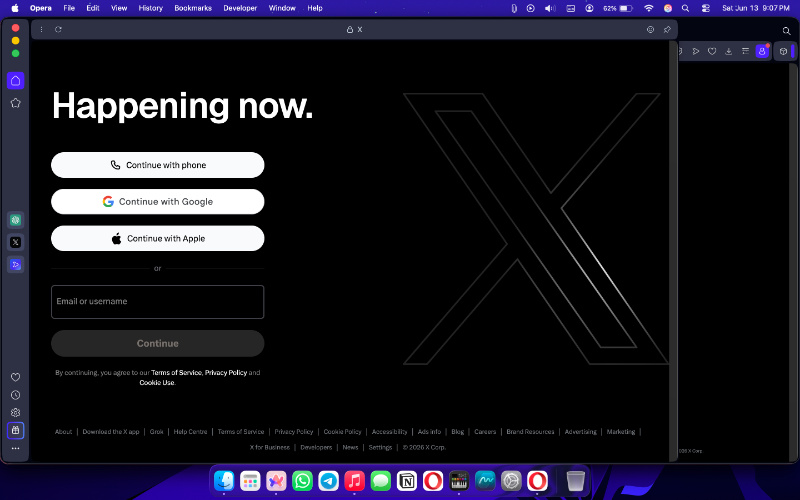Open the profile account icon with red badge
Screen dimensions: 800x500
click(762, 51)
